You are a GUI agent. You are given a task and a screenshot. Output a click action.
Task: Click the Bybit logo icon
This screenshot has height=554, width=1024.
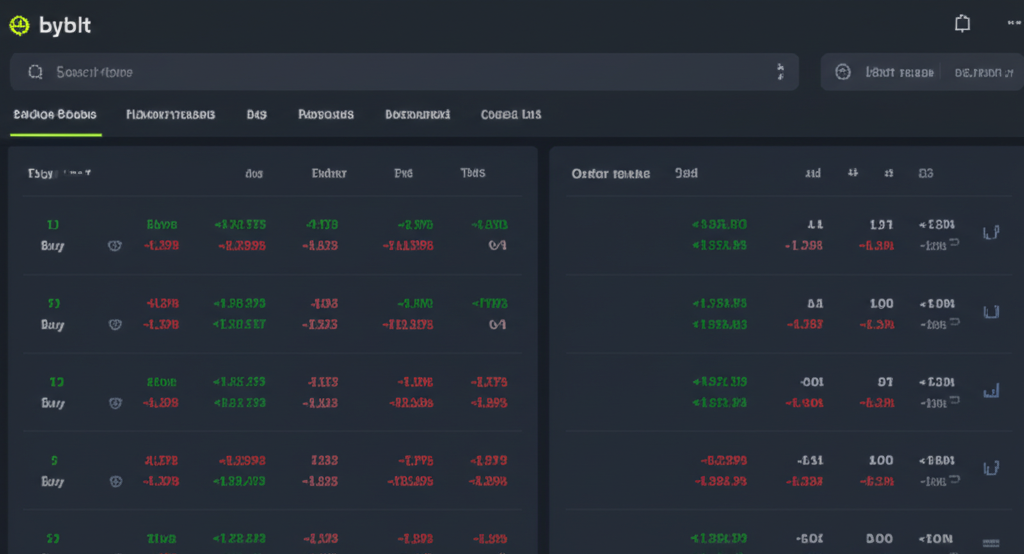point(19,26)
